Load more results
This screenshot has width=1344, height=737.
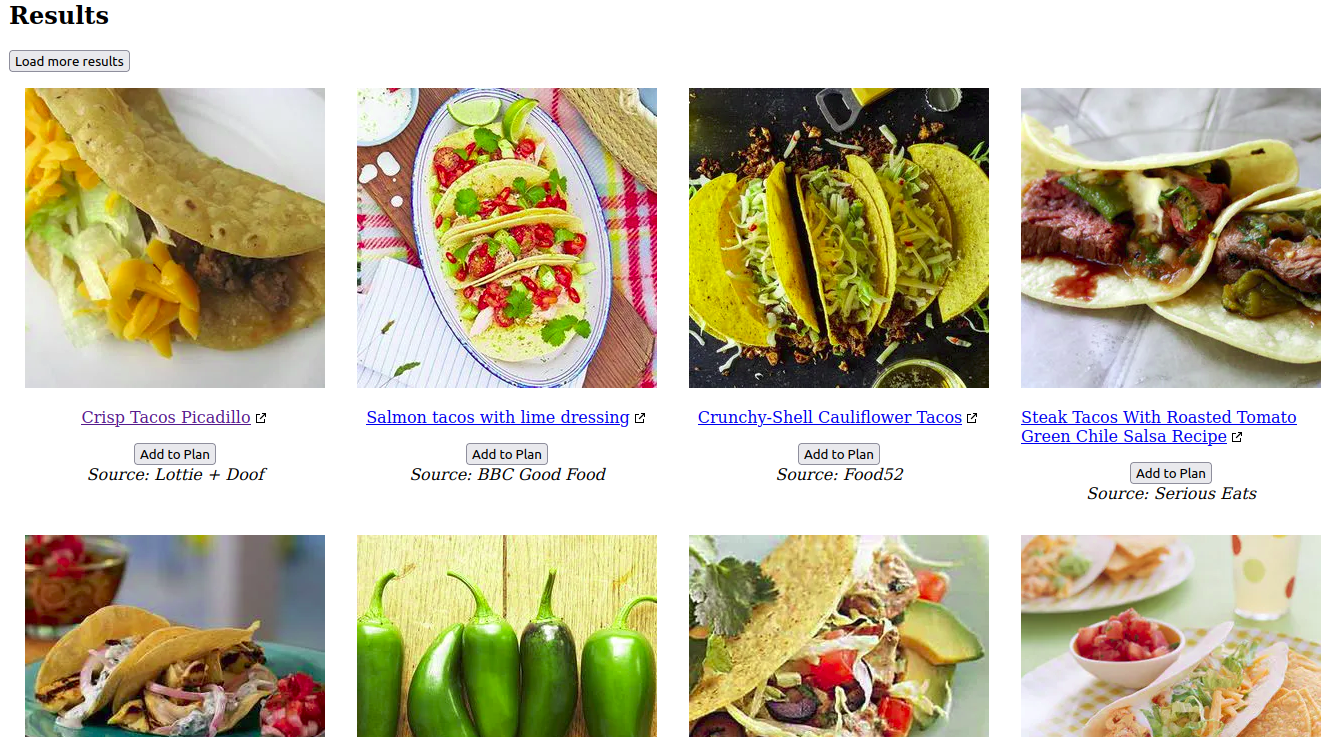(69, 61)
